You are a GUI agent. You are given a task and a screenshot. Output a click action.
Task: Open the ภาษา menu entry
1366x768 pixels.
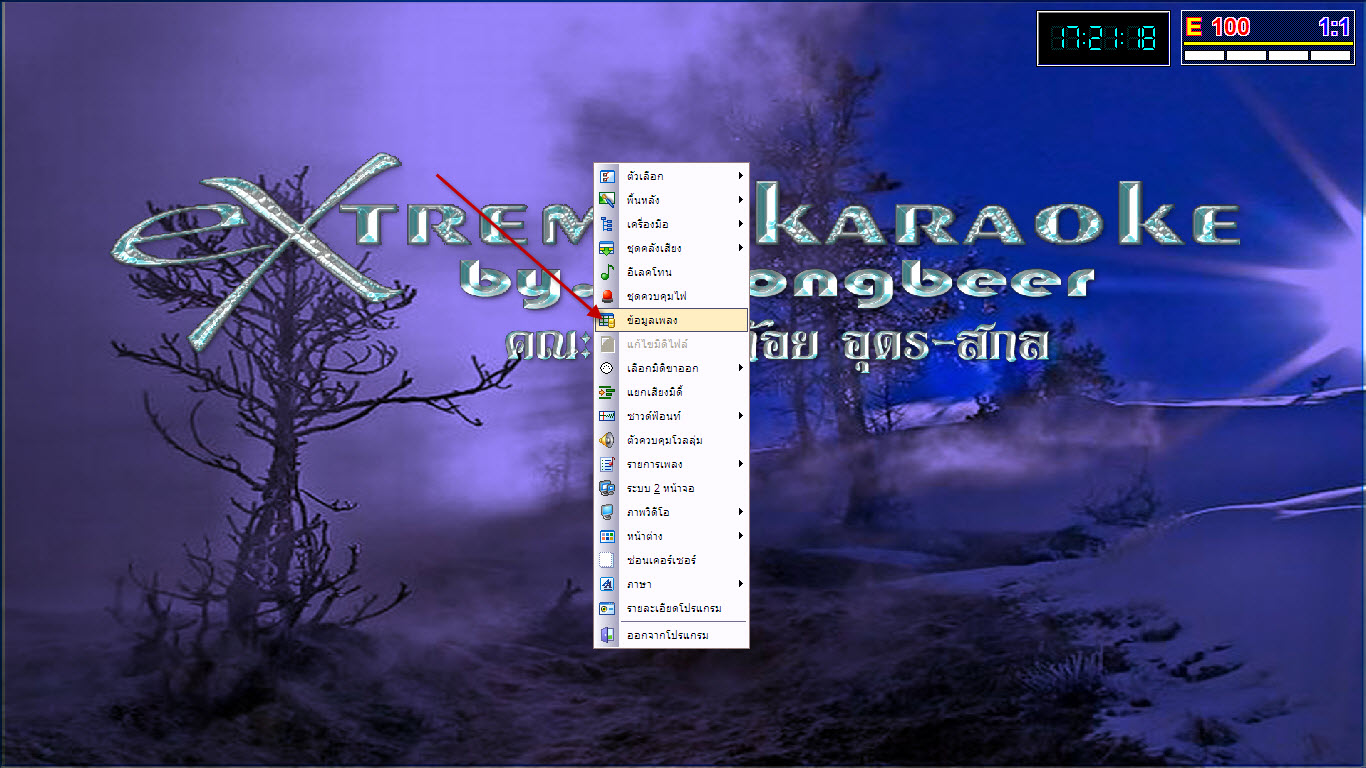[671, 584]
